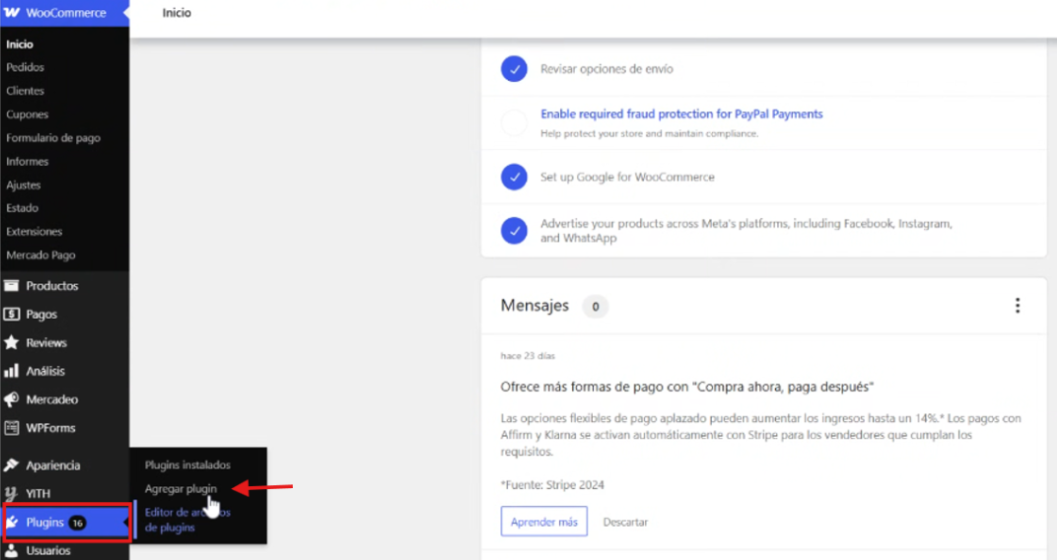Click the Pagos dollar icon
The width and height of the screenshot is (1057, 560).
click(11, 314)
